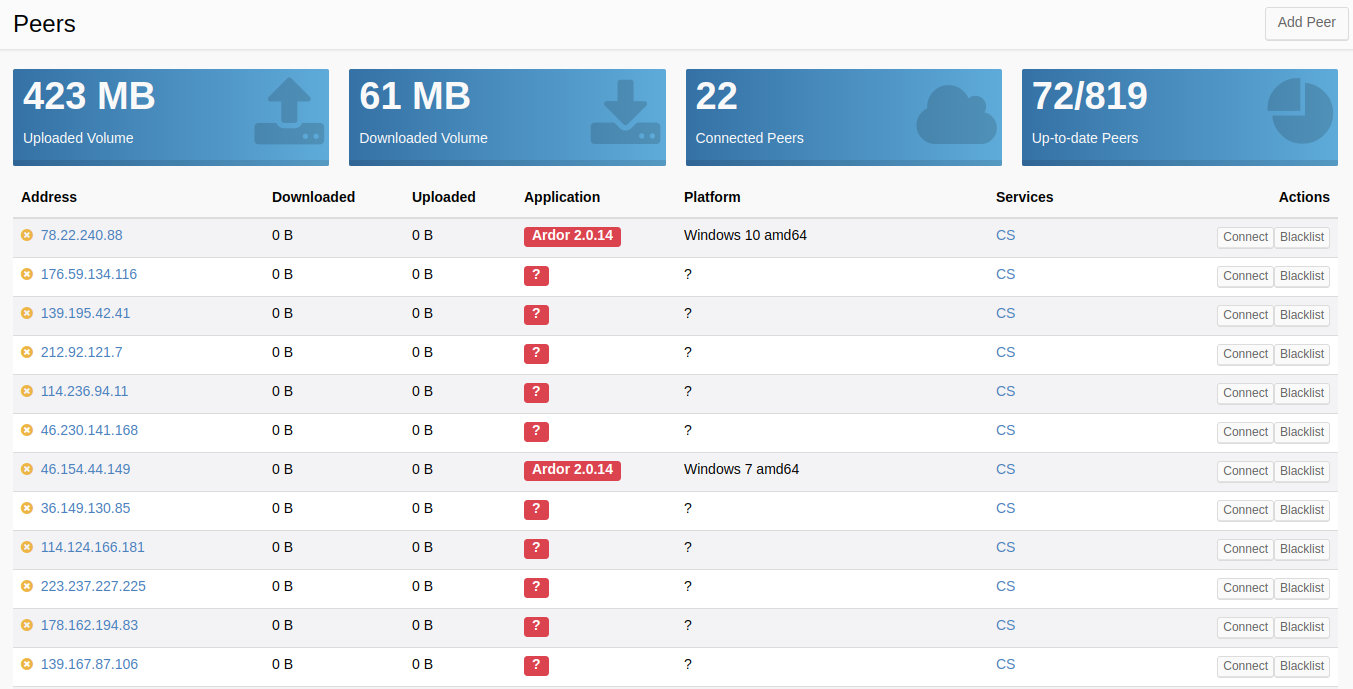This screenshot has width=1353, height=689.
Task: Click the pie chart icon in Up-to-date Peers
Action: 1300,112
